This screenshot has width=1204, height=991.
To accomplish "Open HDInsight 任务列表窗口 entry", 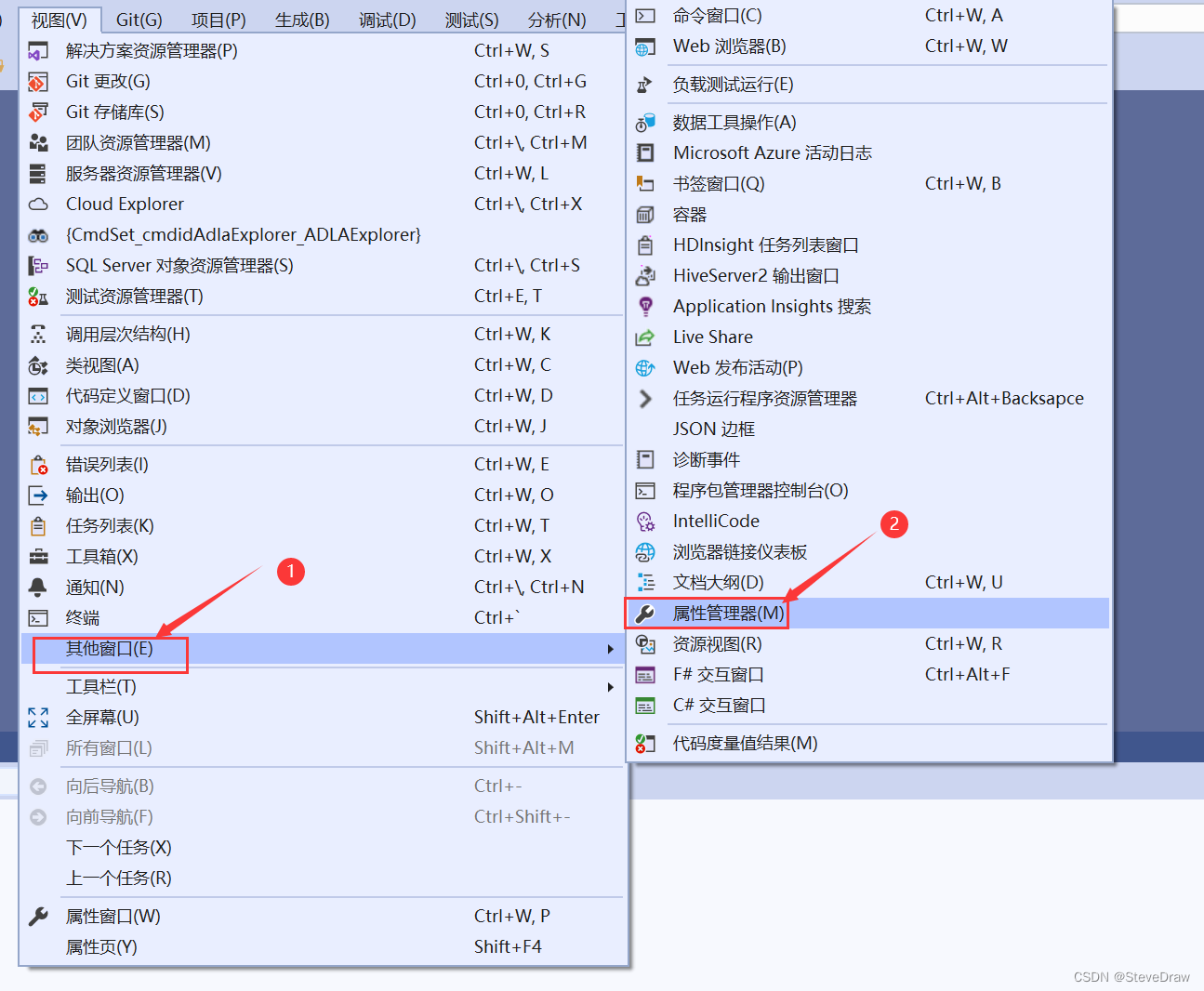I will pos(869,245).
